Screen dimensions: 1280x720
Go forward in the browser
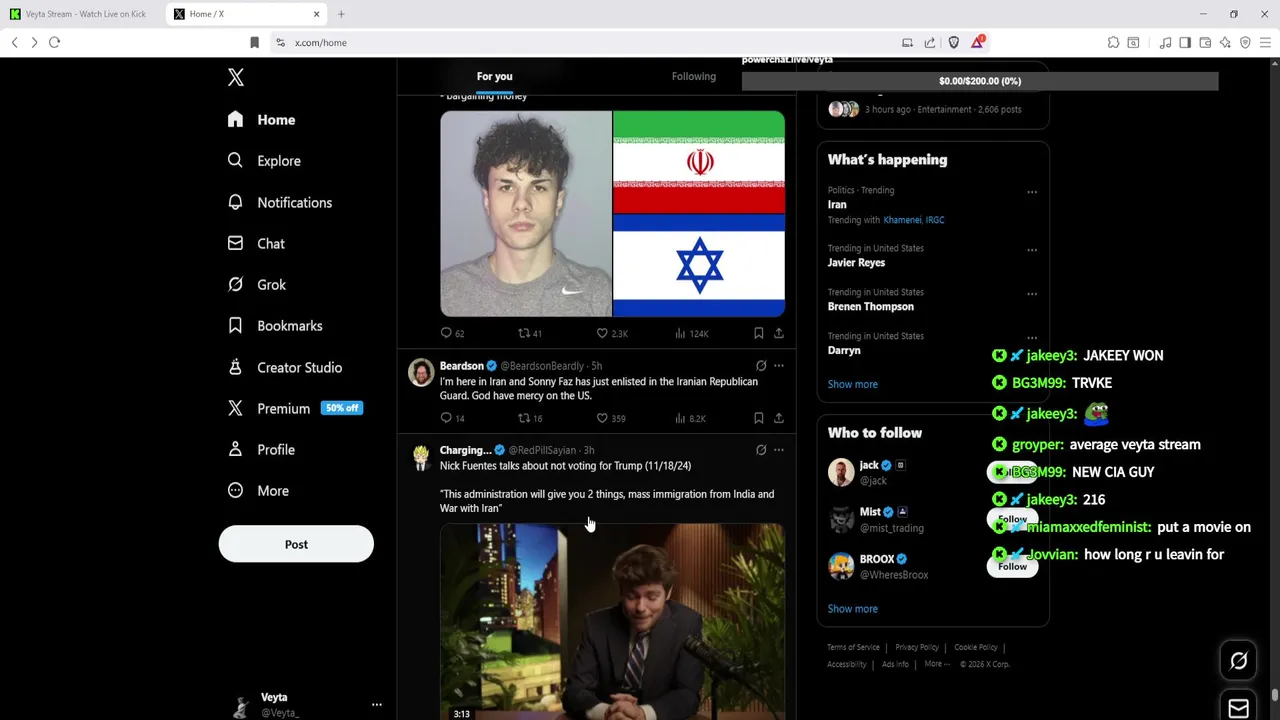[34, 42]
